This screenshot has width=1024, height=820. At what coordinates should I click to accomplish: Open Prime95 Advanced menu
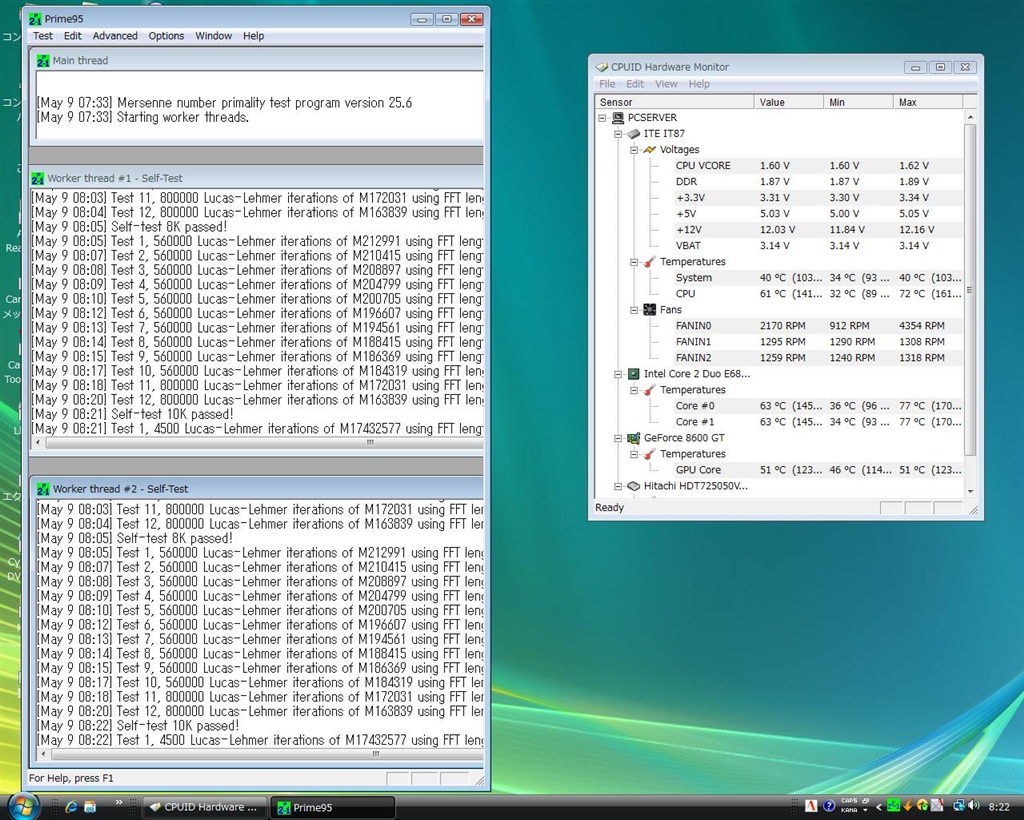(115, 36)
